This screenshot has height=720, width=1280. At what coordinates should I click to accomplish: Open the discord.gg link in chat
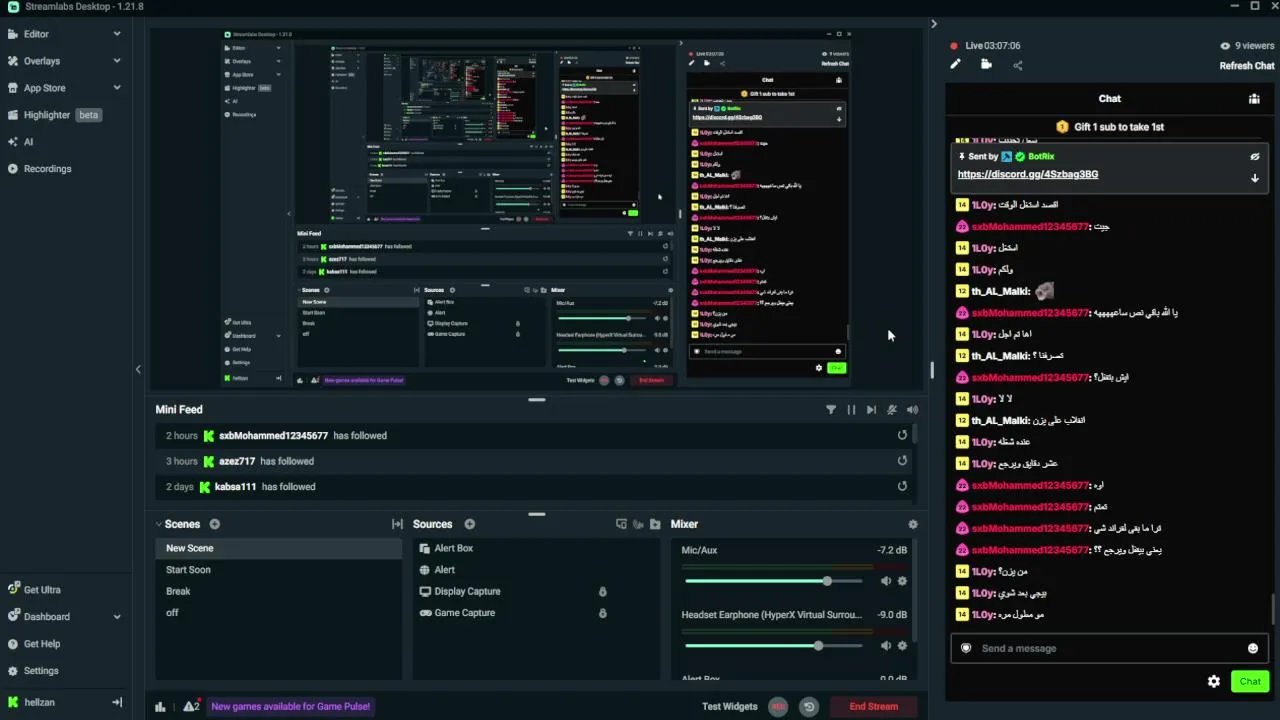click(x=1028, y=174)
